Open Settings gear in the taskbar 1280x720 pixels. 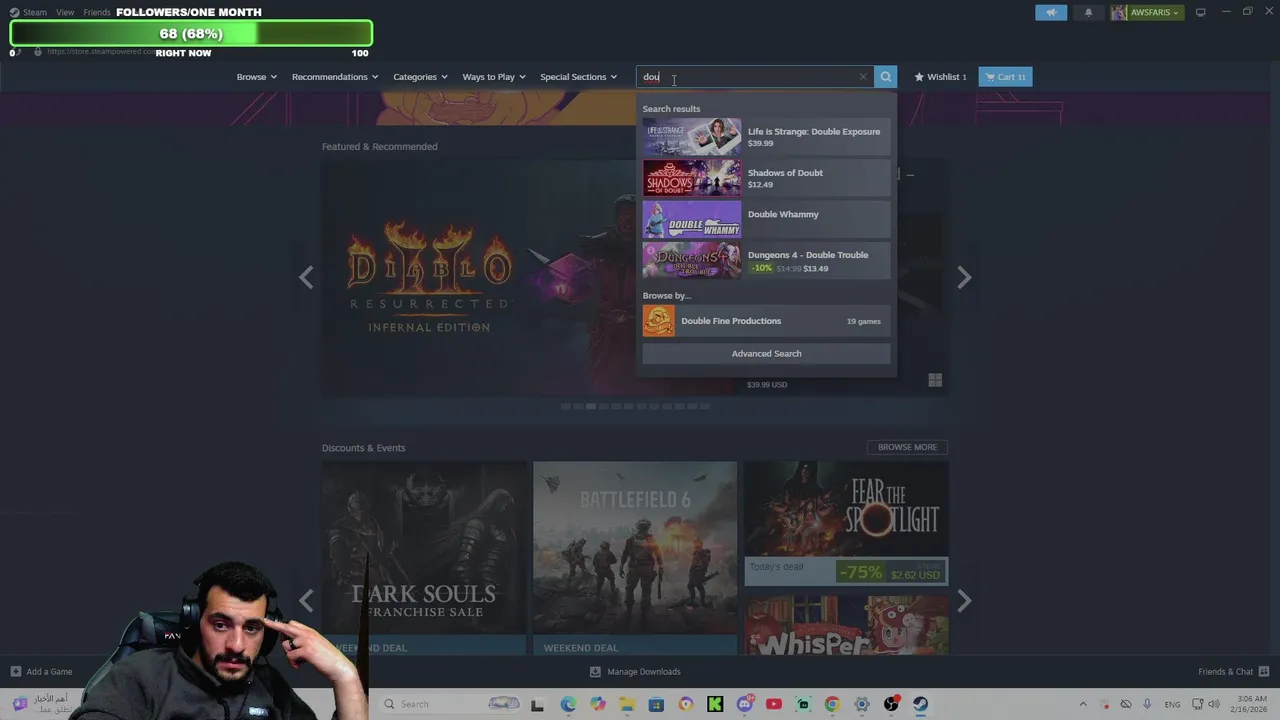point(862,704)
